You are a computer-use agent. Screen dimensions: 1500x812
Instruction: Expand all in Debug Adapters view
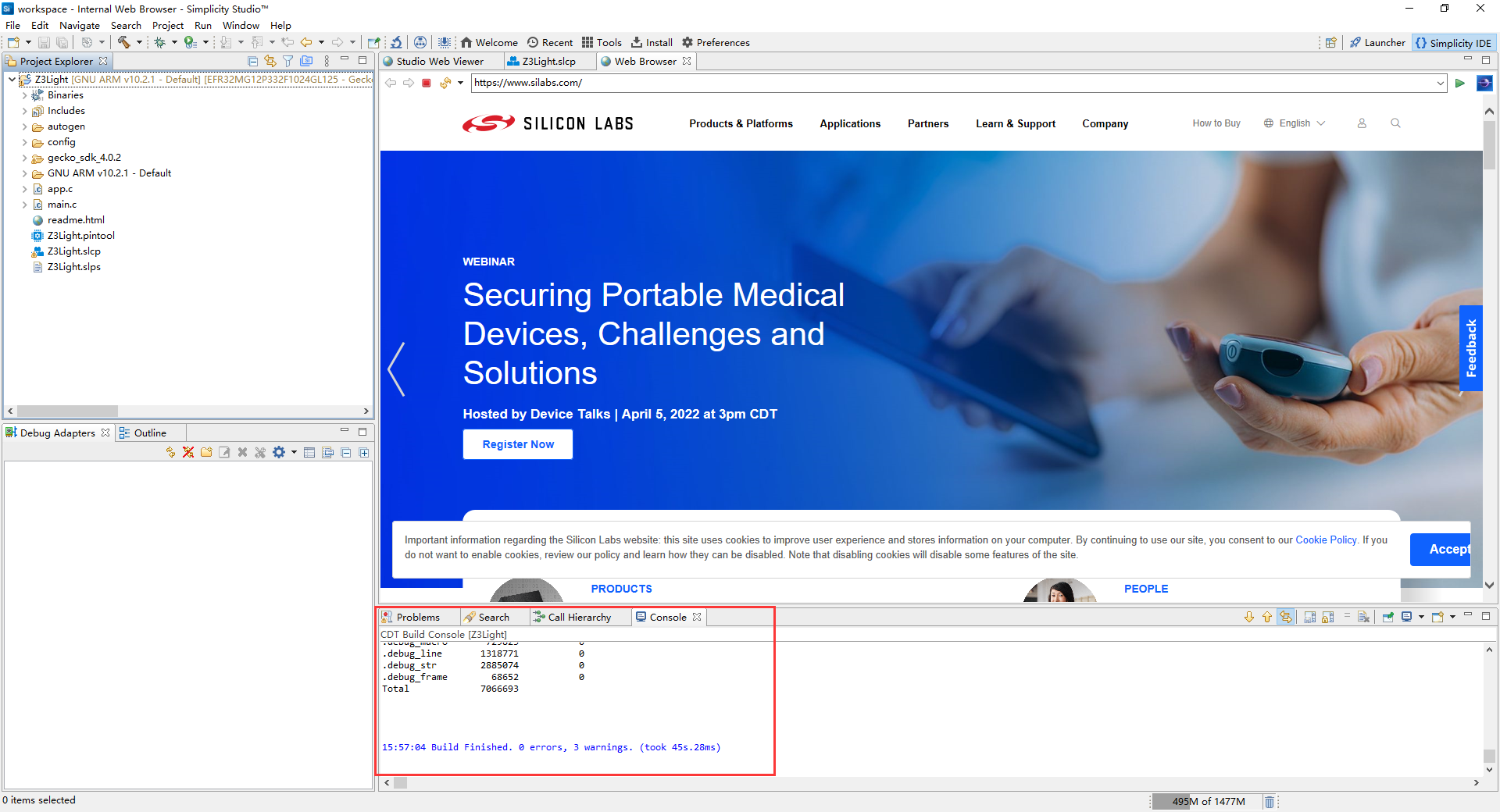(x=364, y=453)
